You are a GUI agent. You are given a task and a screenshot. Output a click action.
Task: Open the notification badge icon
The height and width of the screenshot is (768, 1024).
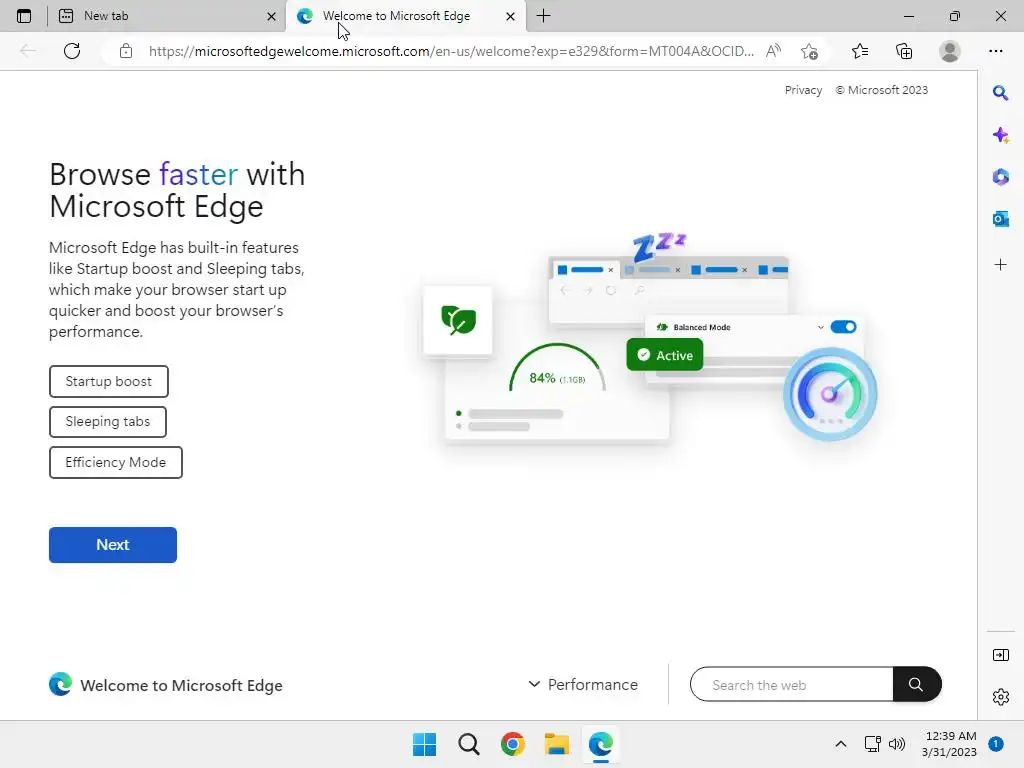[x=996, y=744]
